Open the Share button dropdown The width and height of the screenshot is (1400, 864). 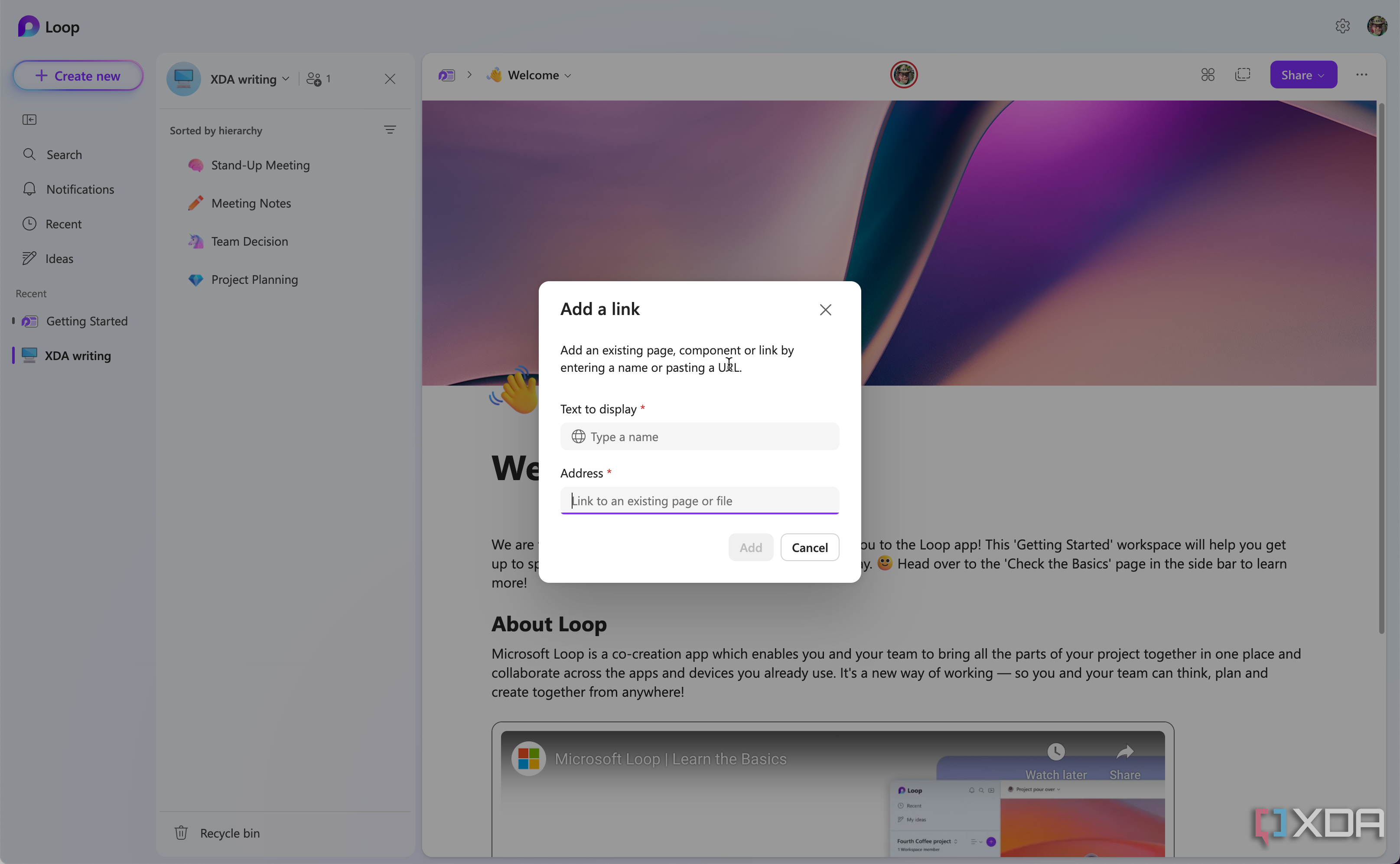click(x=1303, y=75)
